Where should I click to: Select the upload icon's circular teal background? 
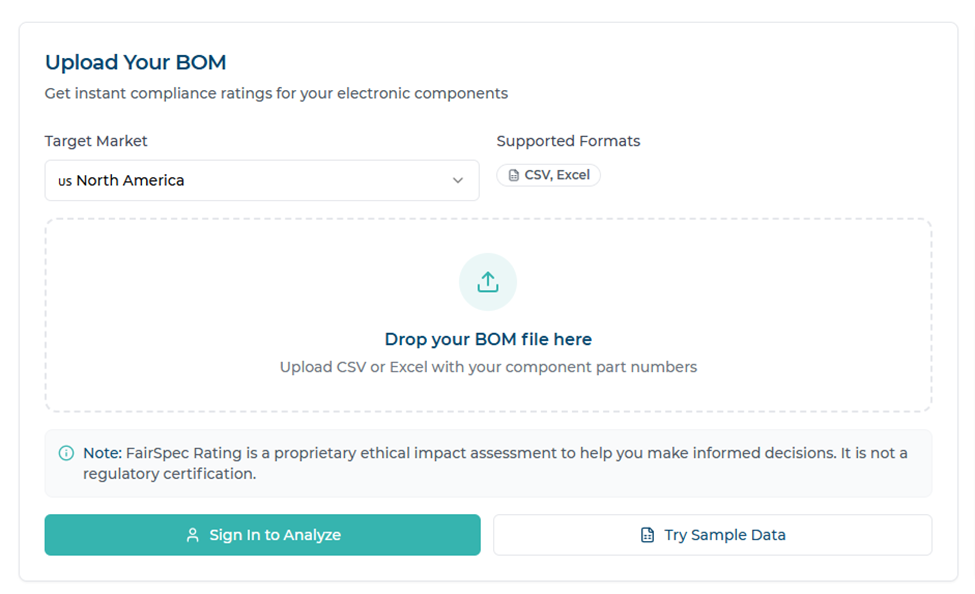coord(487,281)
